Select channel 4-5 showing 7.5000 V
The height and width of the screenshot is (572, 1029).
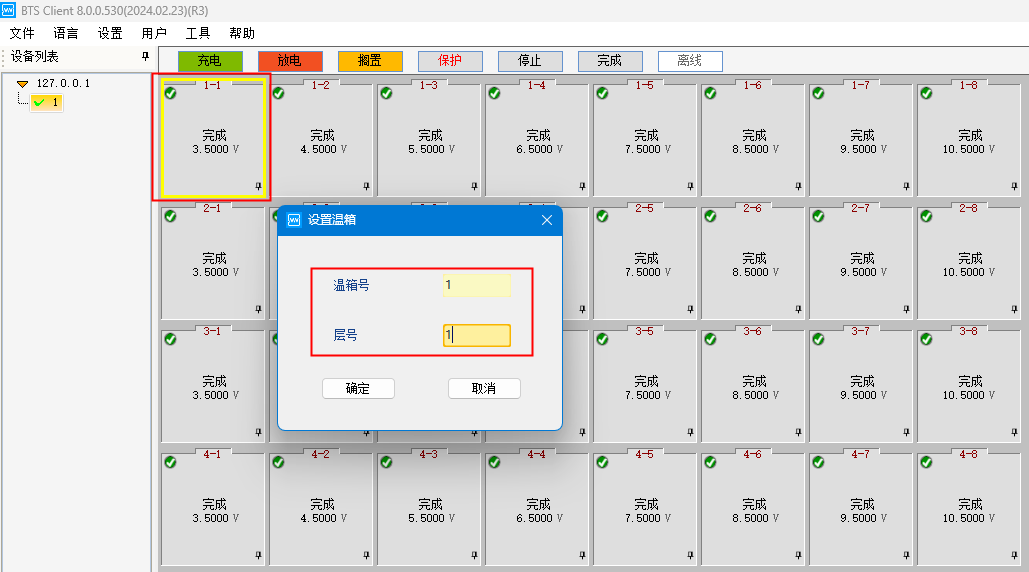[645, 509]
